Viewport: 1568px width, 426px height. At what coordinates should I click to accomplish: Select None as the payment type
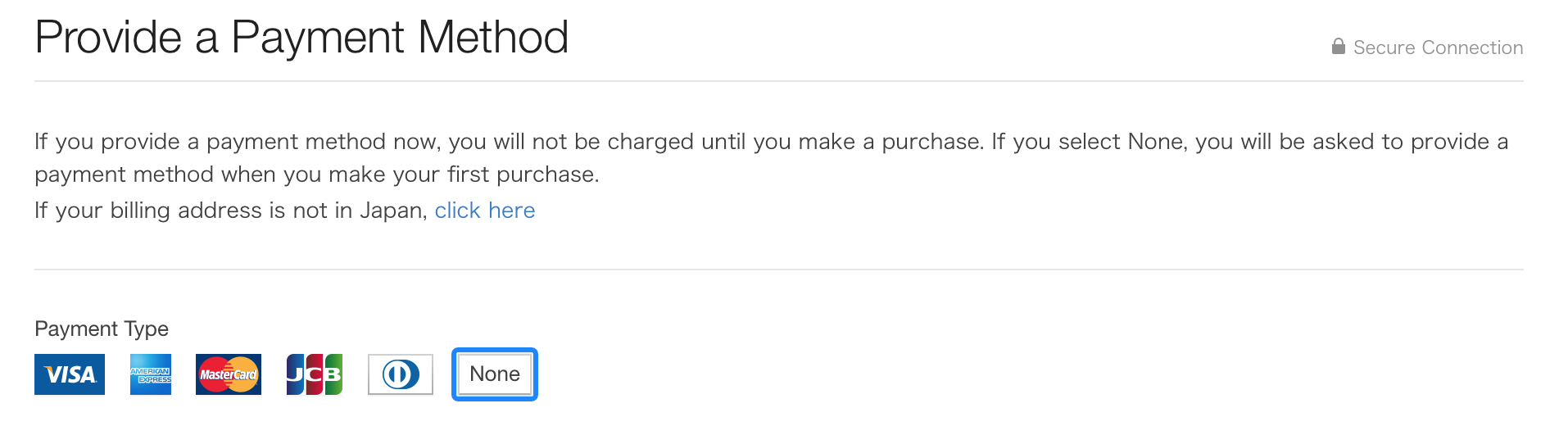coord(495,374)
